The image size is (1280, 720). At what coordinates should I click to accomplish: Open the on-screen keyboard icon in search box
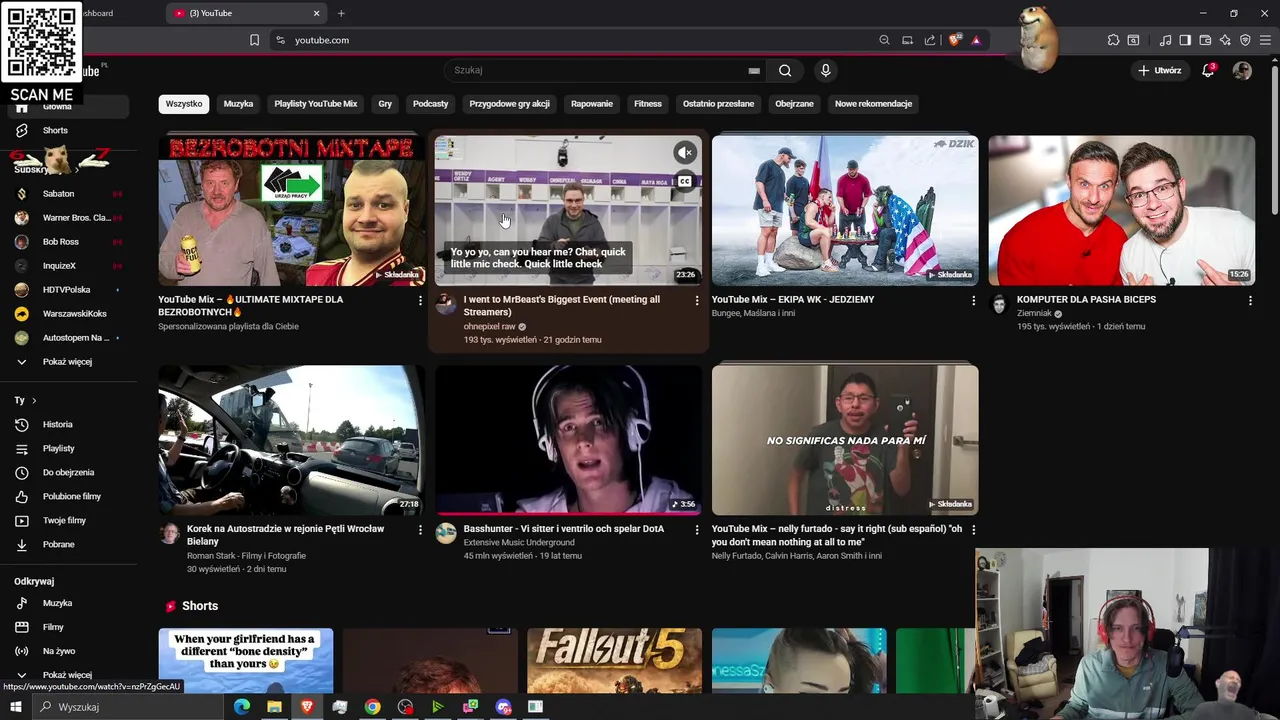[x=754, y=71]
